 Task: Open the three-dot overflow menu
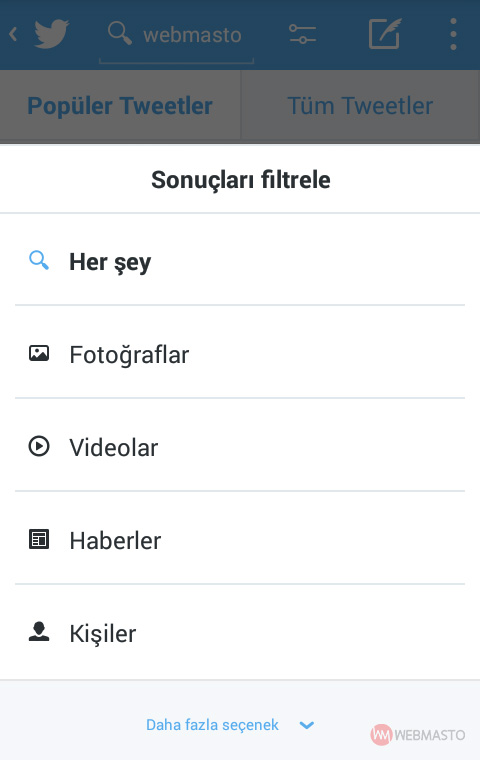[453, 34]
